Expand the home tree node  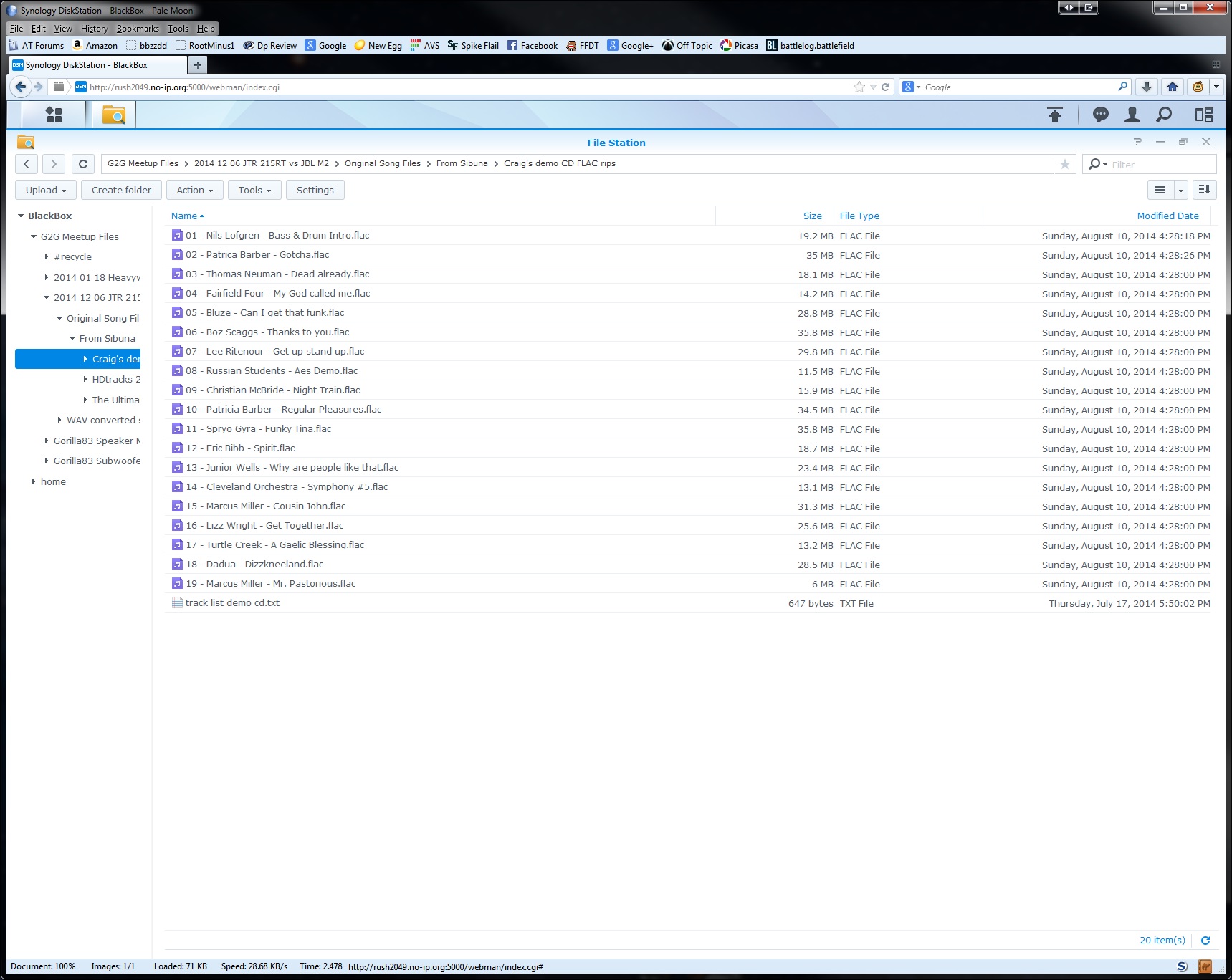[x=34, y=481]
